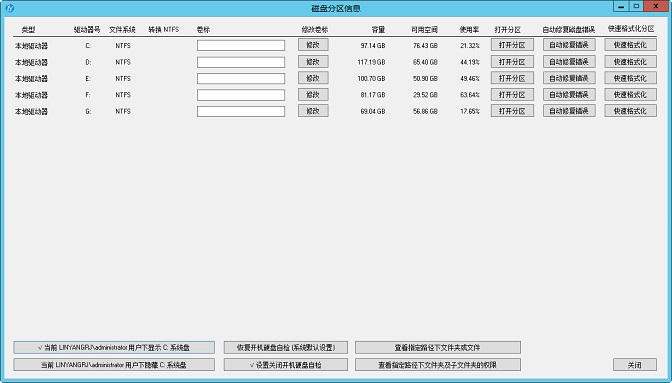Toggle showing C: system disk for current user
This screenshot has height=383, width=672.
pyautogui.click(x=114, y=347)
